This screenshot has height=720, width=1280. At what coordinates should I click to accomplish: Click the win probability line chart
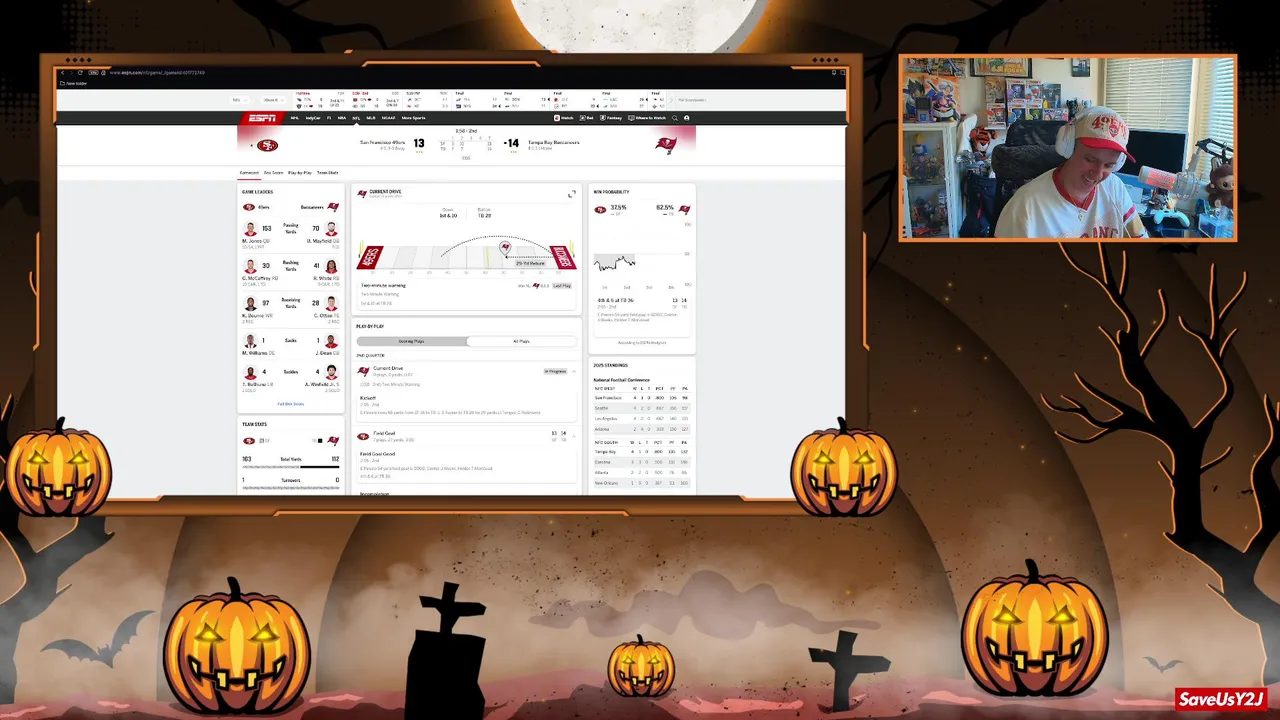click(x=615, y=263)
